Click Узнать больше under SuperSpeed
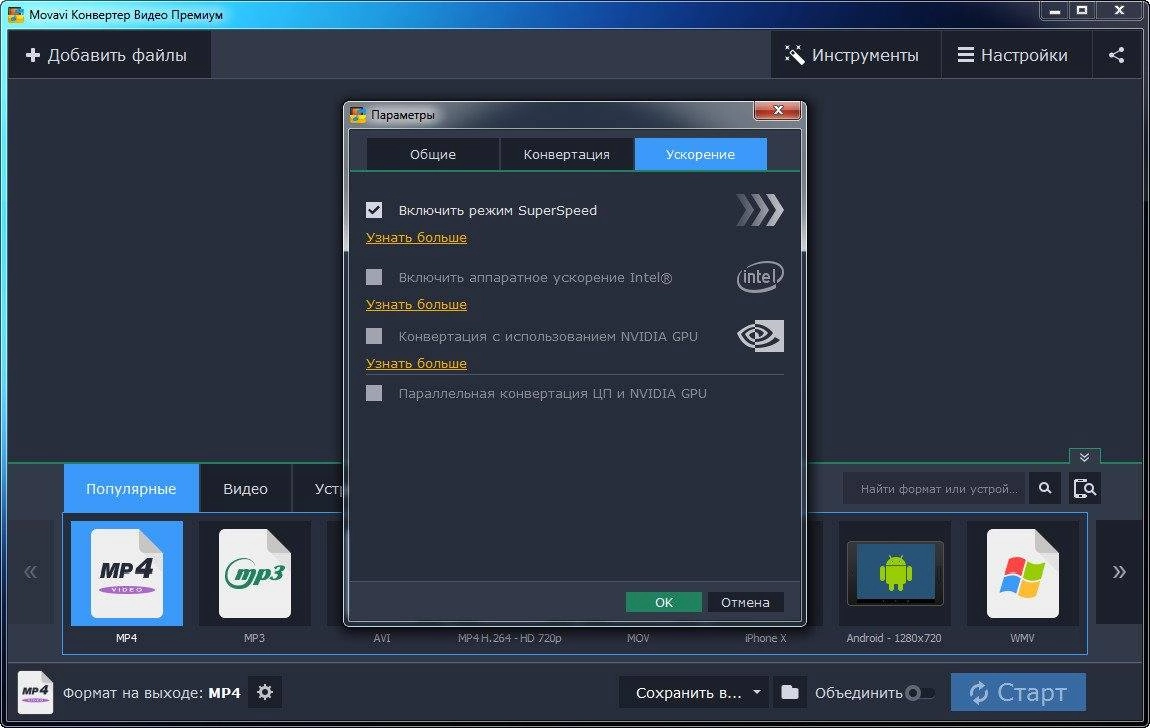This screenshot has height=728, width=1150. tap(417, 238)
